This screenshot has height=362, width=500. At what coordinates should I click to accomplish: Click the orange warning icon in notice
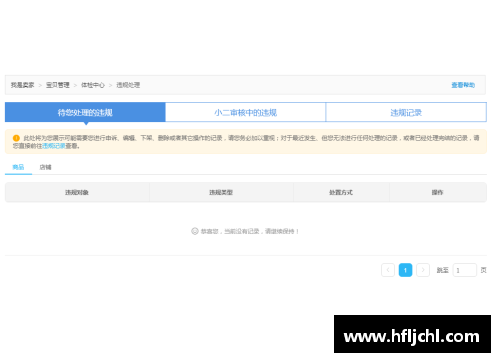coord(16,138)
